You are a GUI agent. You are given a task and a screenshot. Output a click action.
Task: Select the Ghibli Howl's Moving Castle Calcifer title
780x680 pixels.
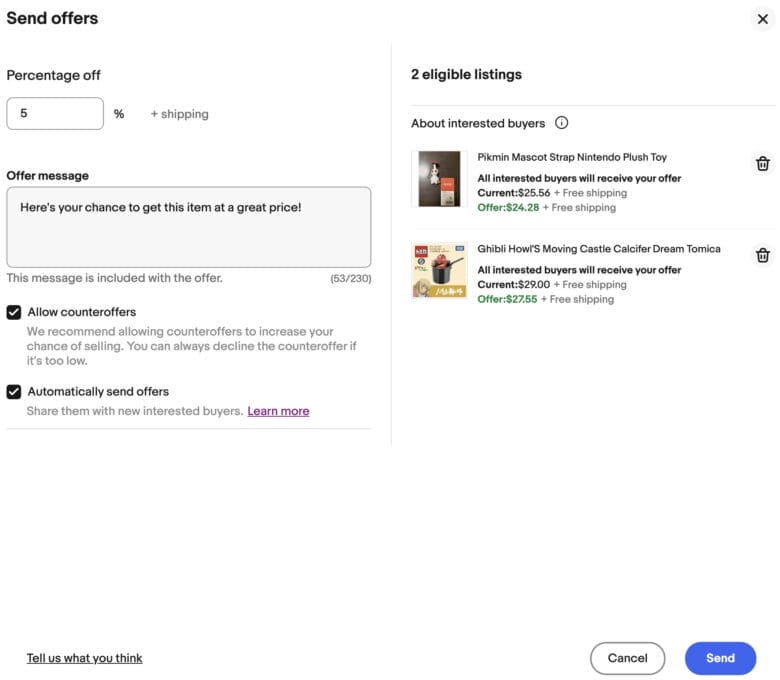[x=598, y=249]
